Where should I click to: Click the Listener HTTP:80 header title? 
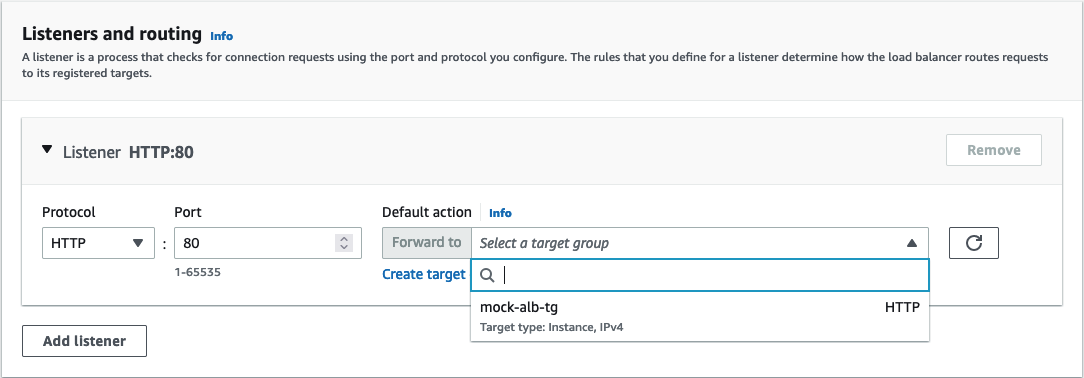point(128,152)
